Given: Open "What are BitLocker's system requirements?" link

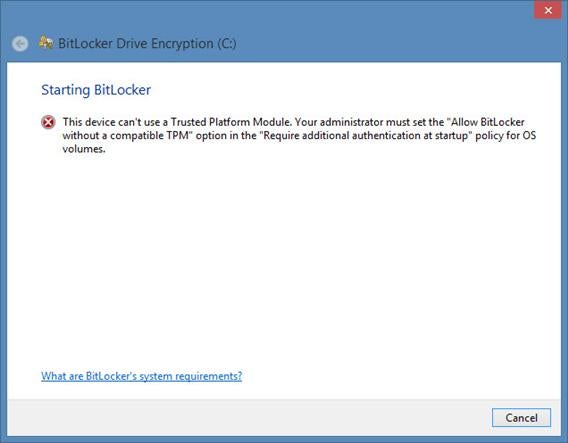Looking at the screenshot, I should tap(141, 376).
